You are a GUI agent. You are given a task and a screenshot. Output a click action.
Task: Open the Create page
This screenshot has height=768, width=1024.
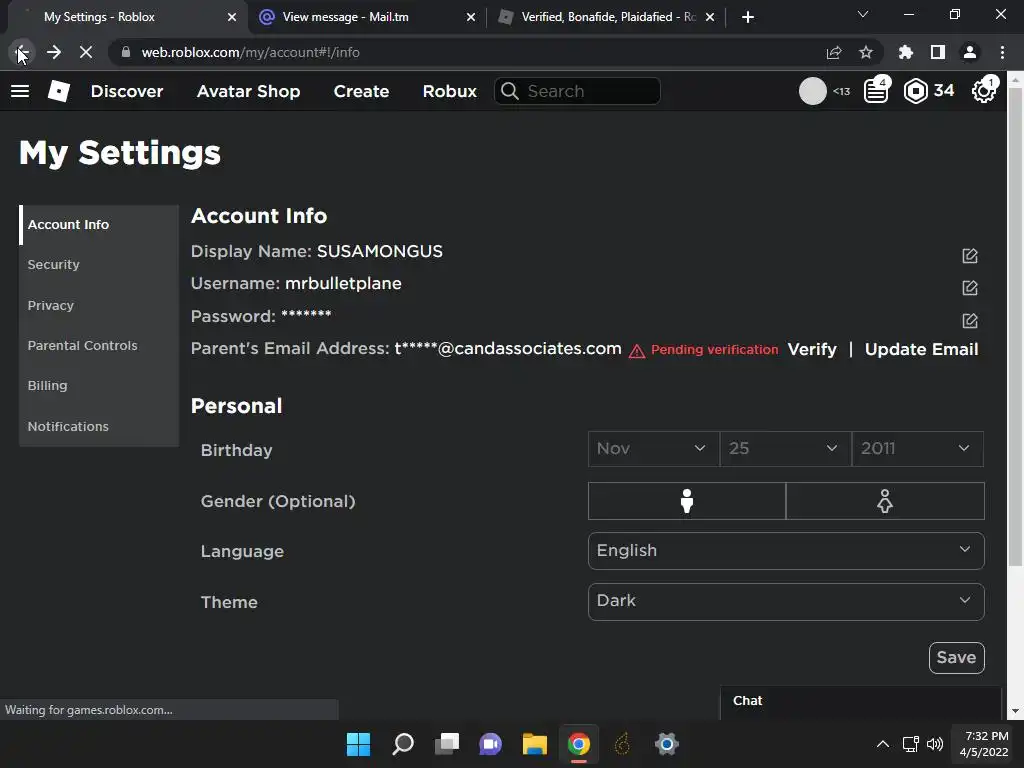[x=361, y=91]
